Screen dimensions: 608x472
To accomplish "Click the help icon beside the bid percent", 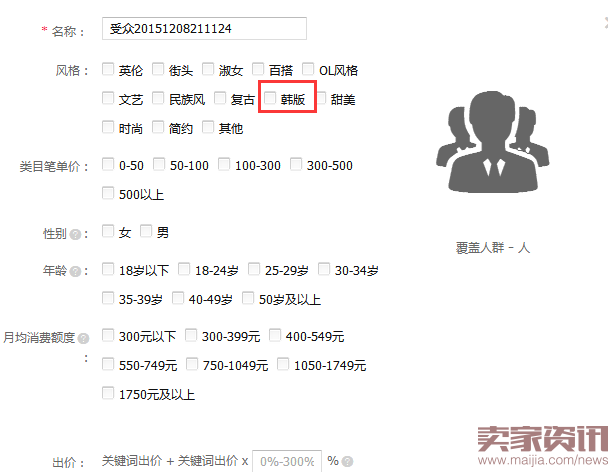I will point(348,462).
